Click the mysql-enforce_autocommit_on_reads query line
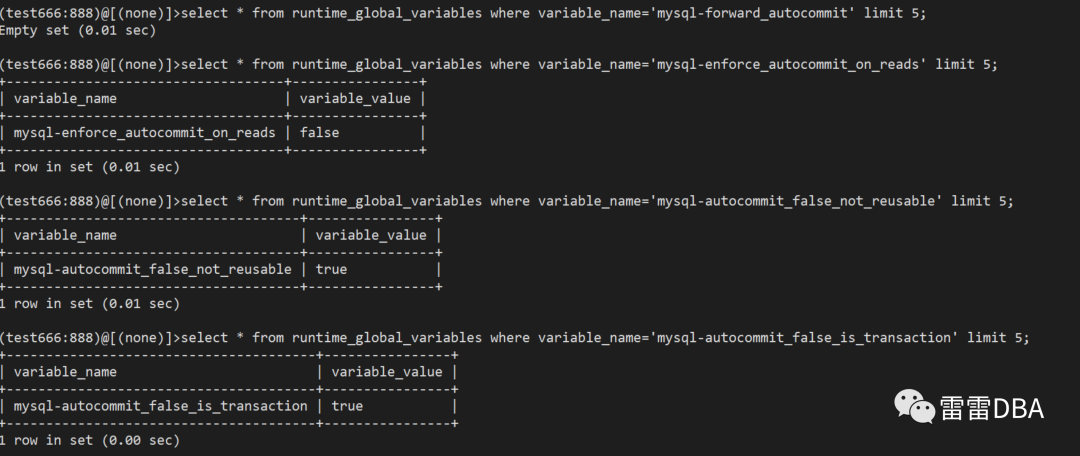 point(499,64)
